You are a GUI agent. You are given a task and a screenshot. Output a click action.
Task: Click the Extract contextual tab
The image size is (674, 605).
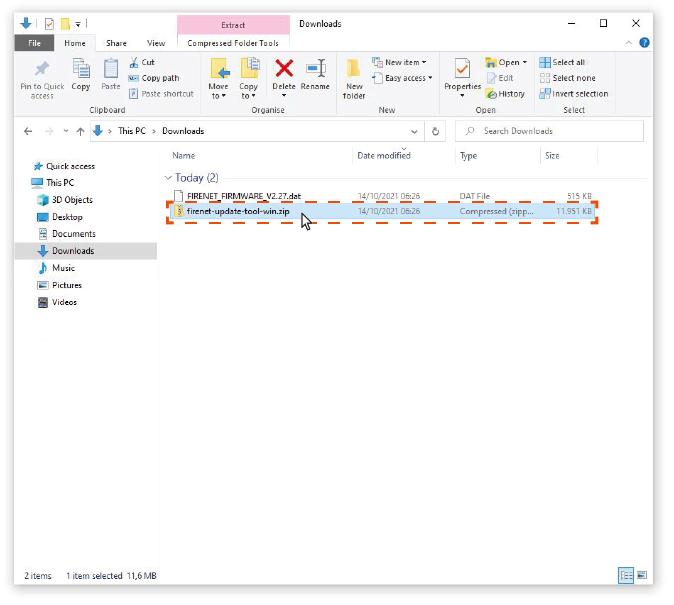tap(233, 25)
